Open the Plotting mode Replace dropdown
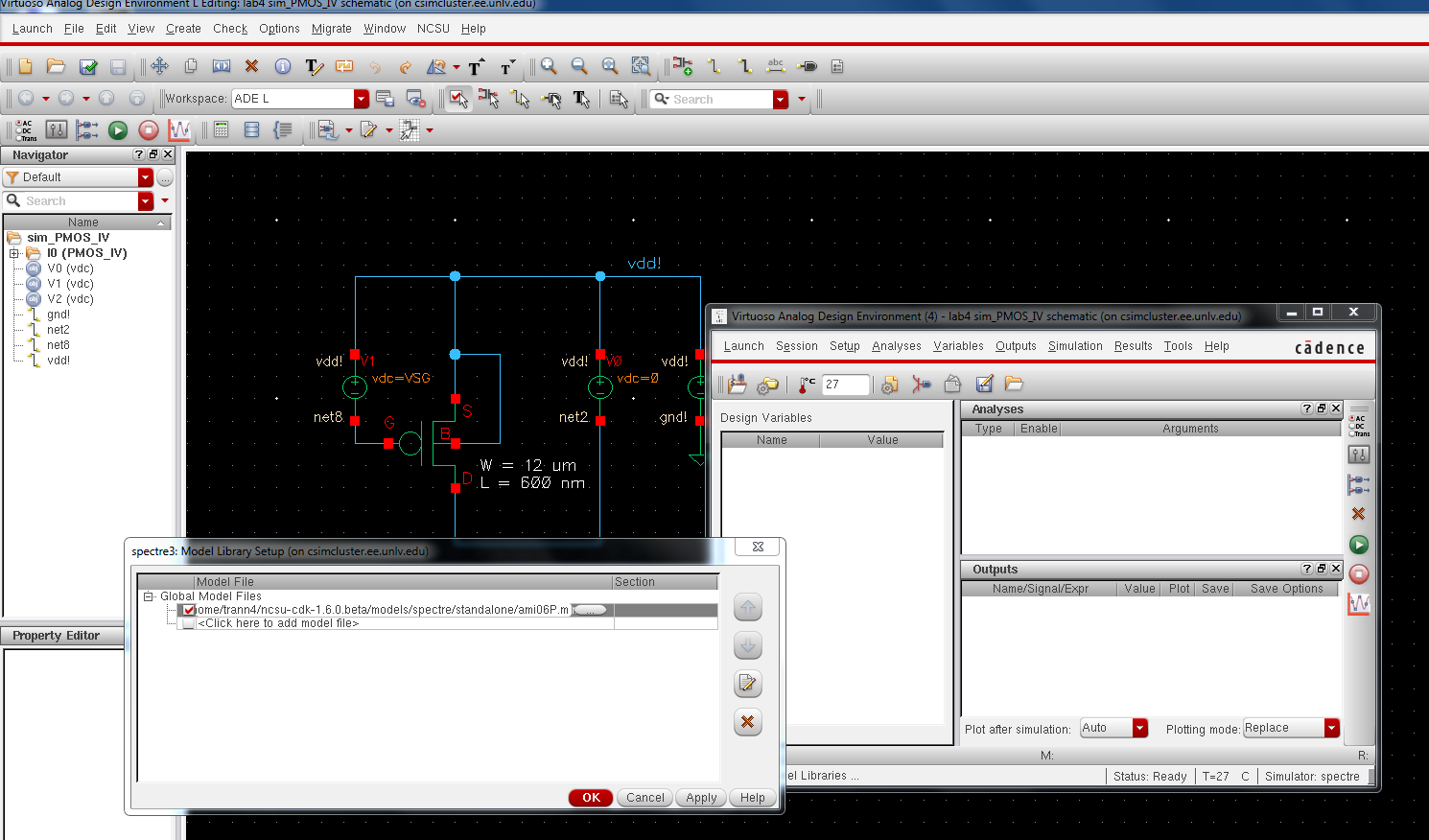The height and width of the screenshot is (840, 1429). click(1332, 728)
